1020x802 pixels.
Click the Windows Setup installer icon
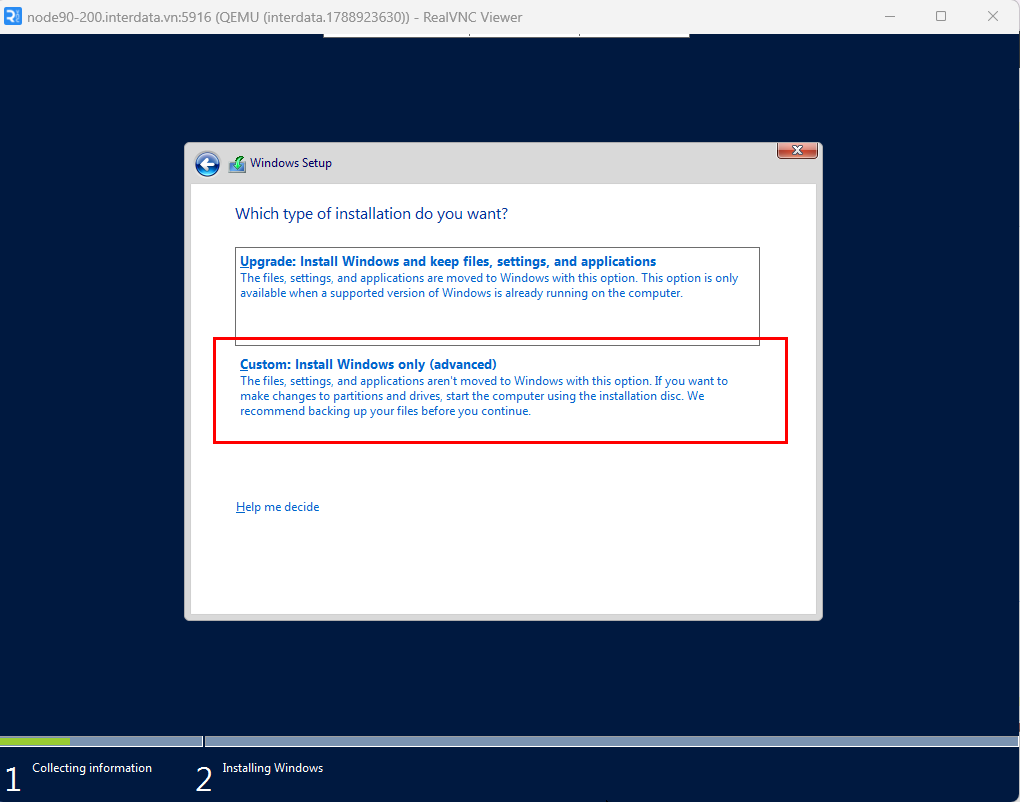tap(237, 164)
